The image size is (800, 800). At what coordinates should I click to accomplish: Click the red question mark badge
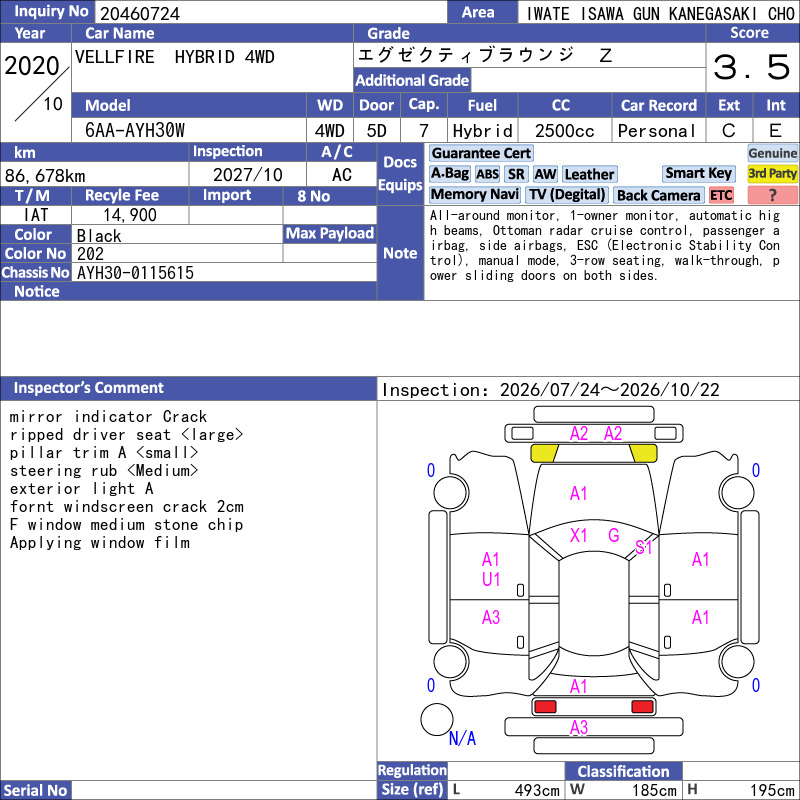point(772,195)
